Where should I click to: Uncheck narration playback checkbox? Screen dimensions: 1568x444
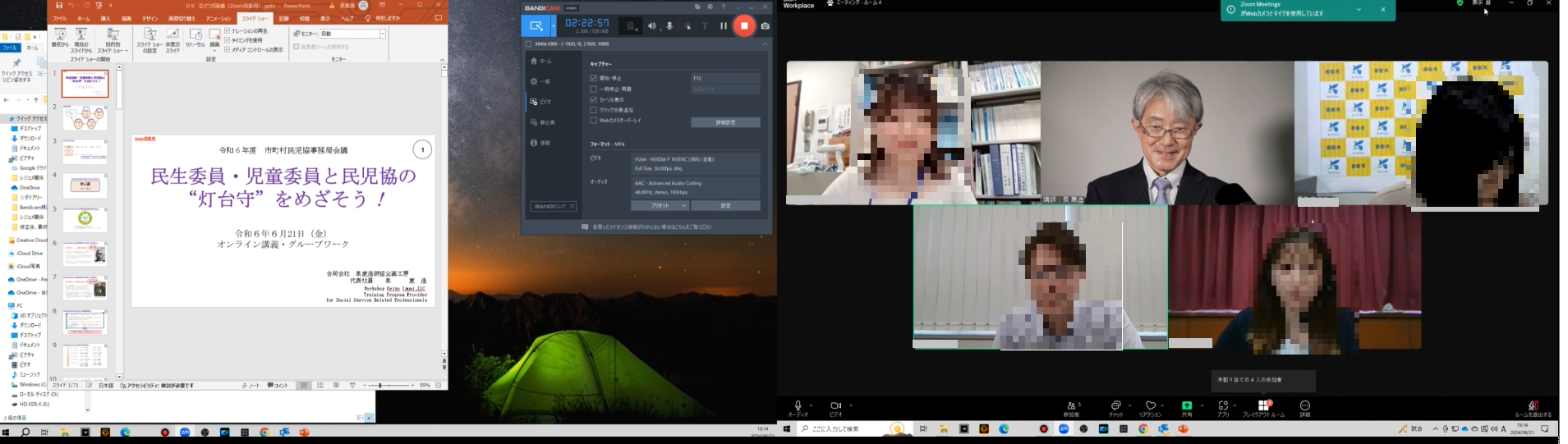228,31
